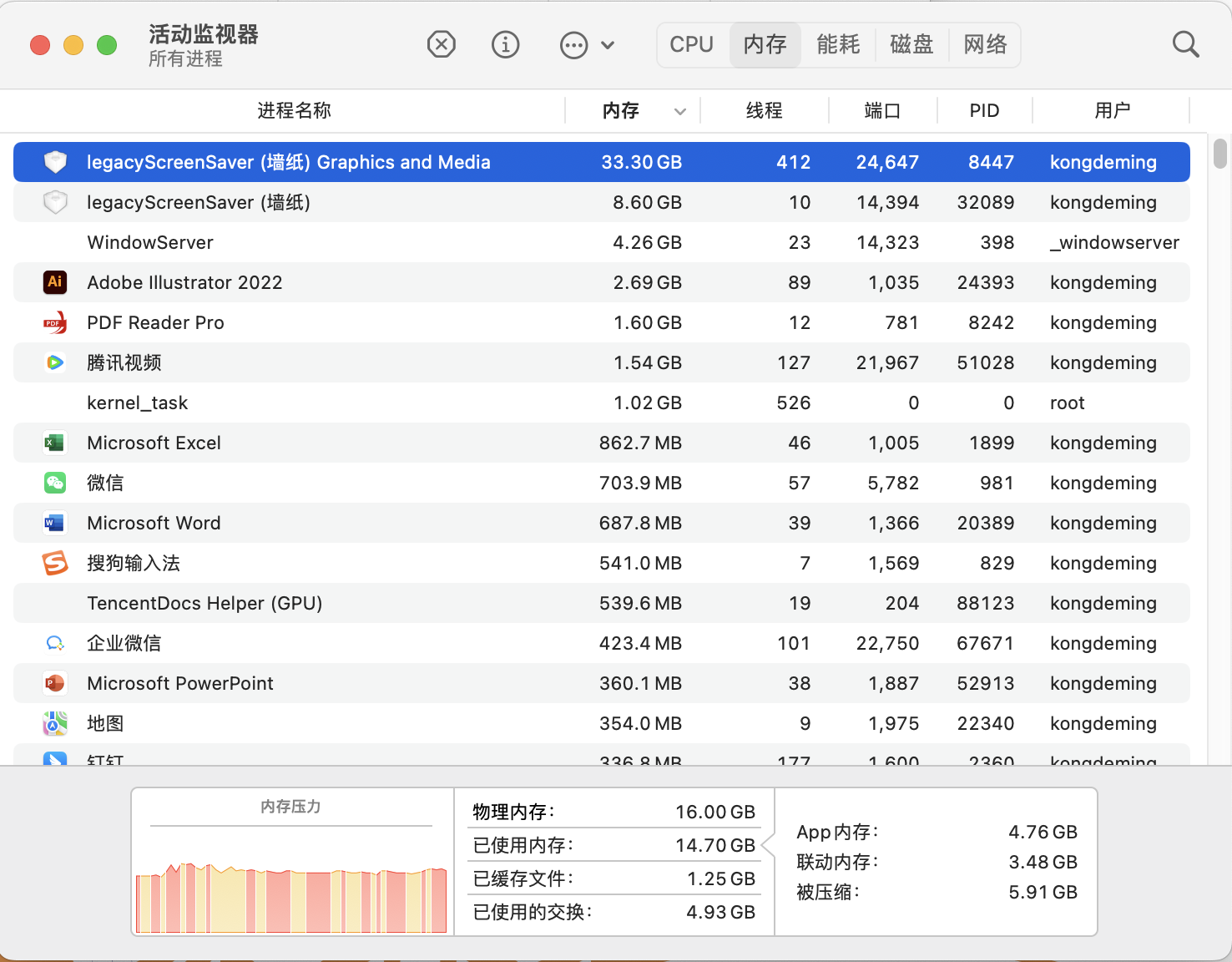The height and width of the screenshot is (962, 1232).
Task: Toggle sort arrow on 内存 column
Action: point(680,111)
